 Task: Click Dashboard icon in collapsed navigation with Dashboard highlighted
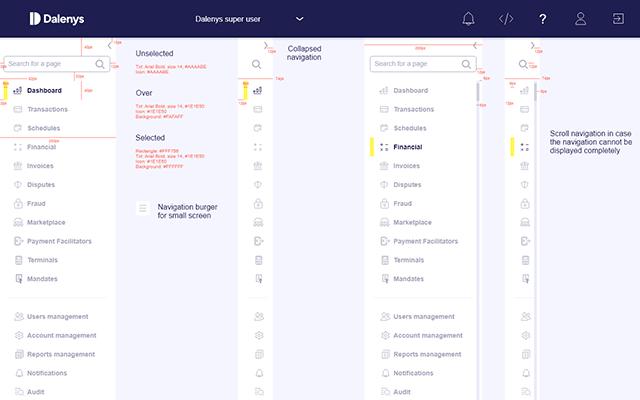coord(258,91)
